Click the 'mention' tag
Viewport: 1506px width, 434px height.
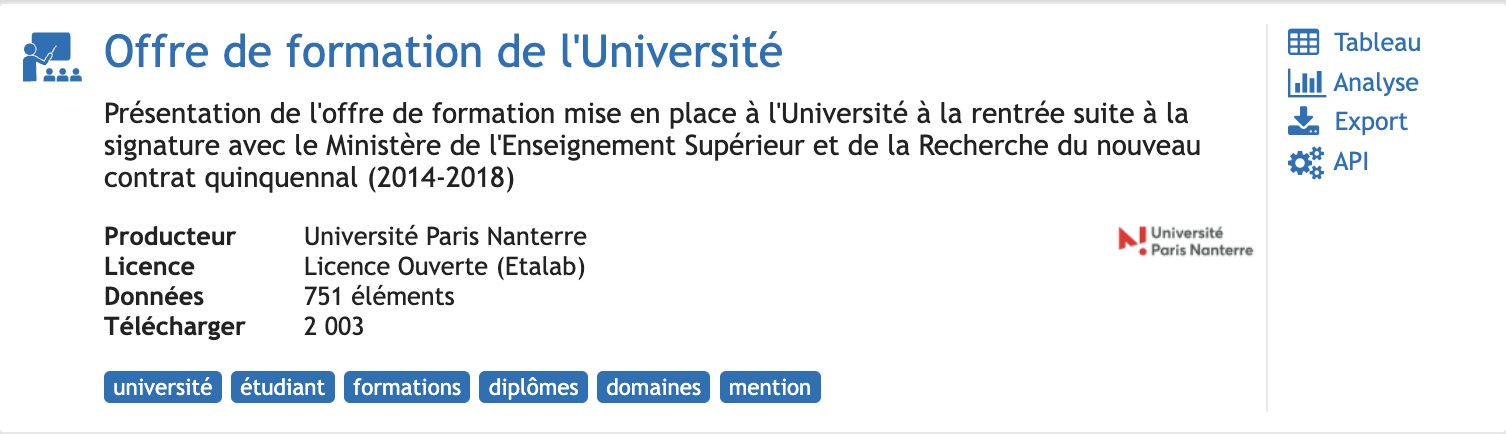(770, 387)
